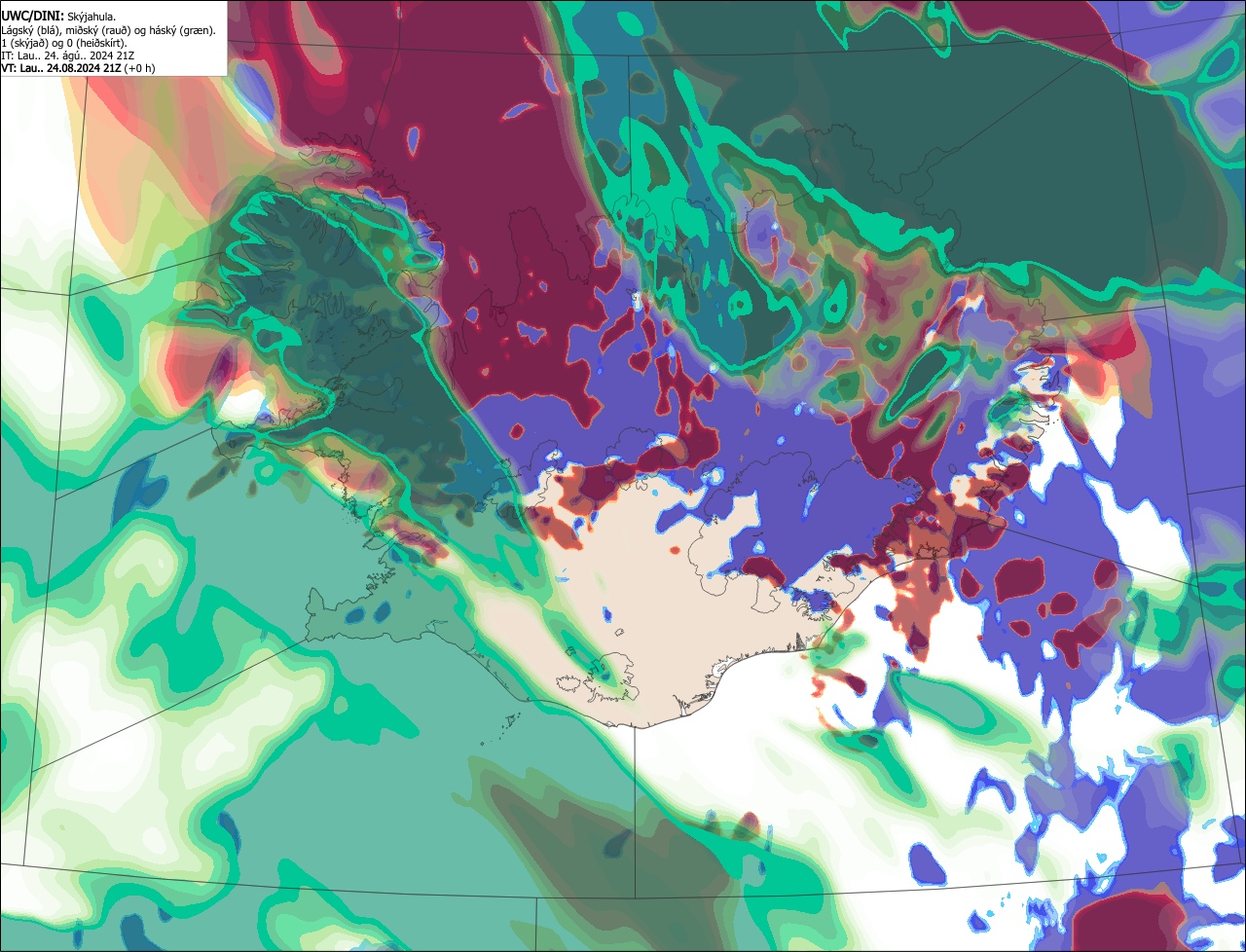Click the "UWC/DINI: Skýjahula." title line
Image resolution: width=1246 pixels, height=952 pixels.
[58, 17]
